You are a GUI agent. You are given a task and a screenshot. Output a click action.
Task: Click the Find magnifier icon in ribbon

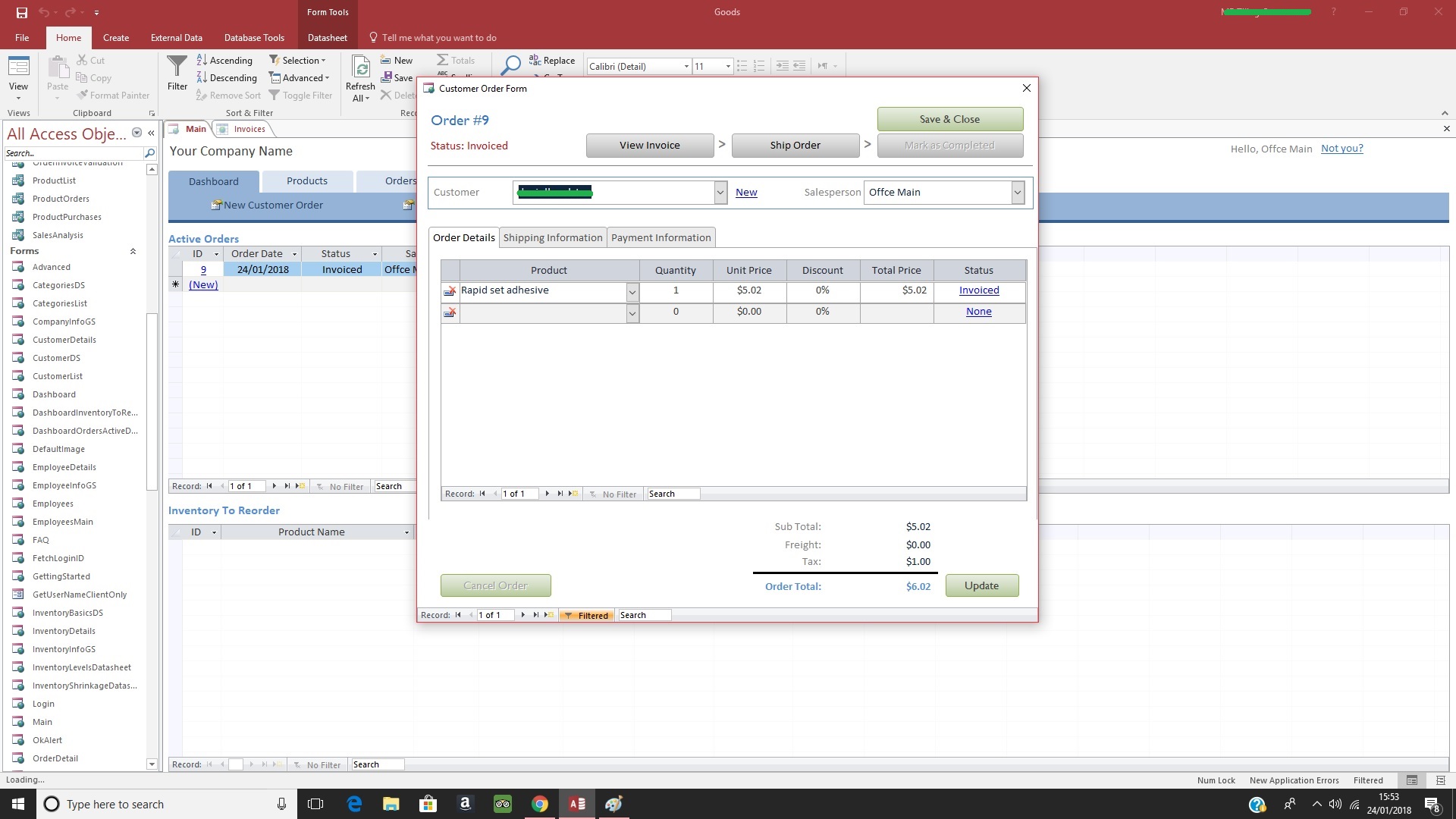click(511, 65)
